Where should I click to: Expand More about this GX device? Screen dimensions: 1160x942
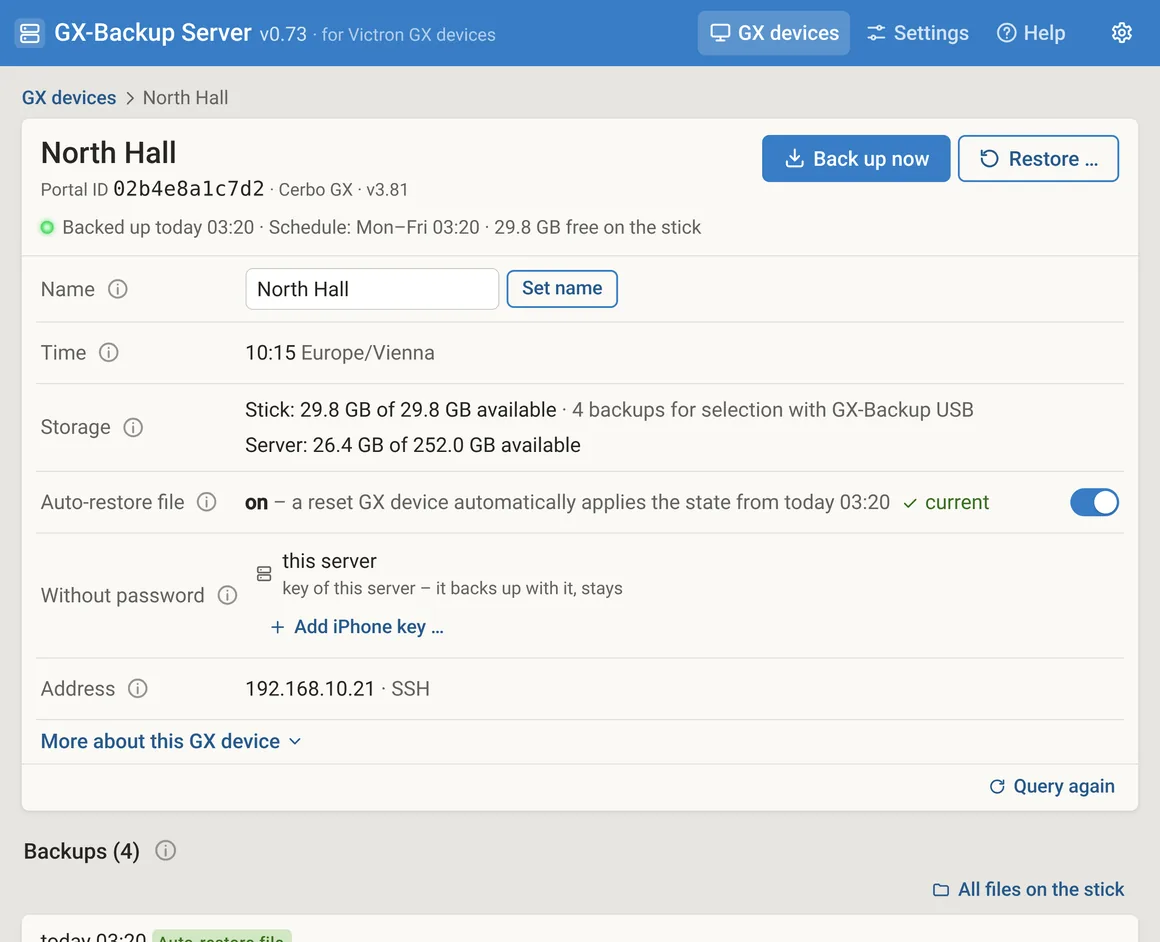tap(171, 741)
